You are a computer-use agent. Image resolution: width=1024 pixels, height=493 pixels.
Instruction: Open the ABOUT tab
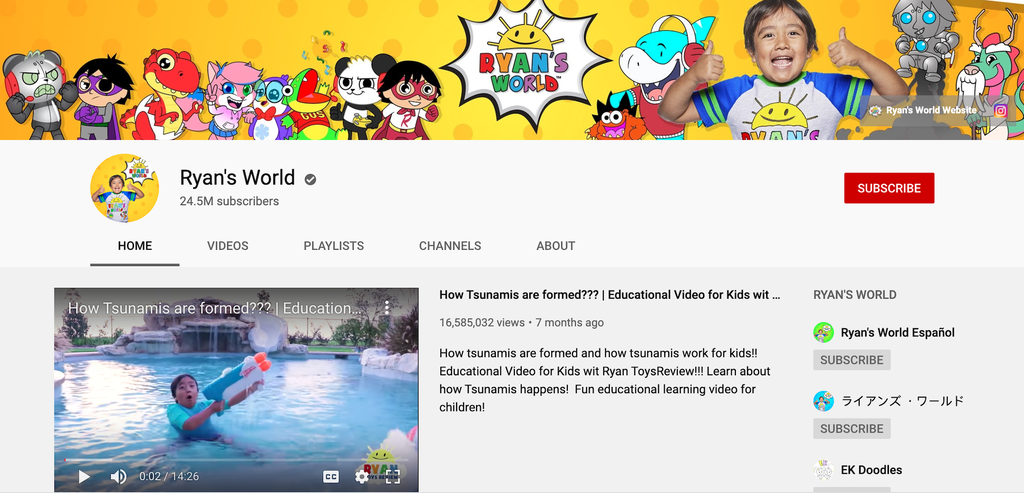tap(556, 246)
